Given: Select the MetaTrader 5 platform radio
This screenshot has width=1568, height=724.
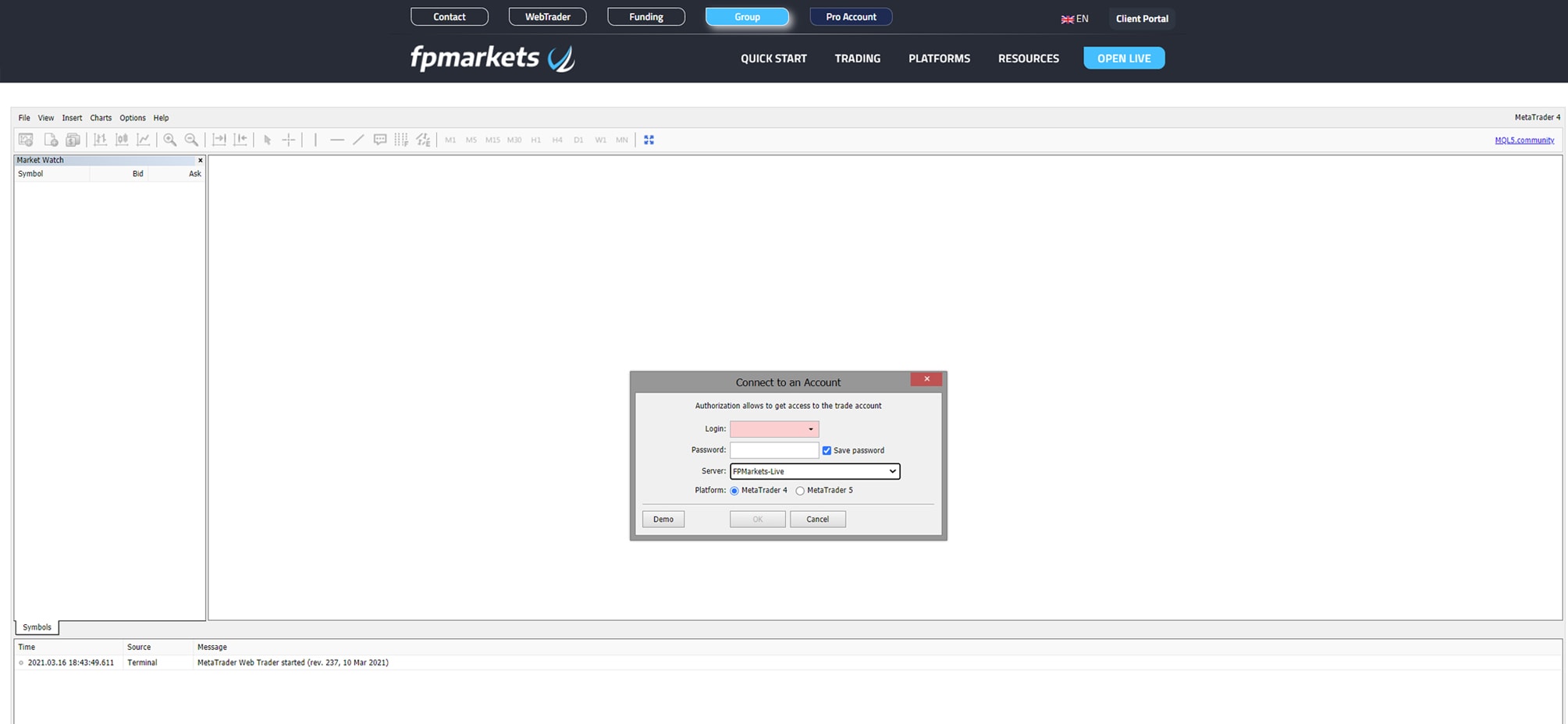Looking at the screenshot, I should click(800, 491).
